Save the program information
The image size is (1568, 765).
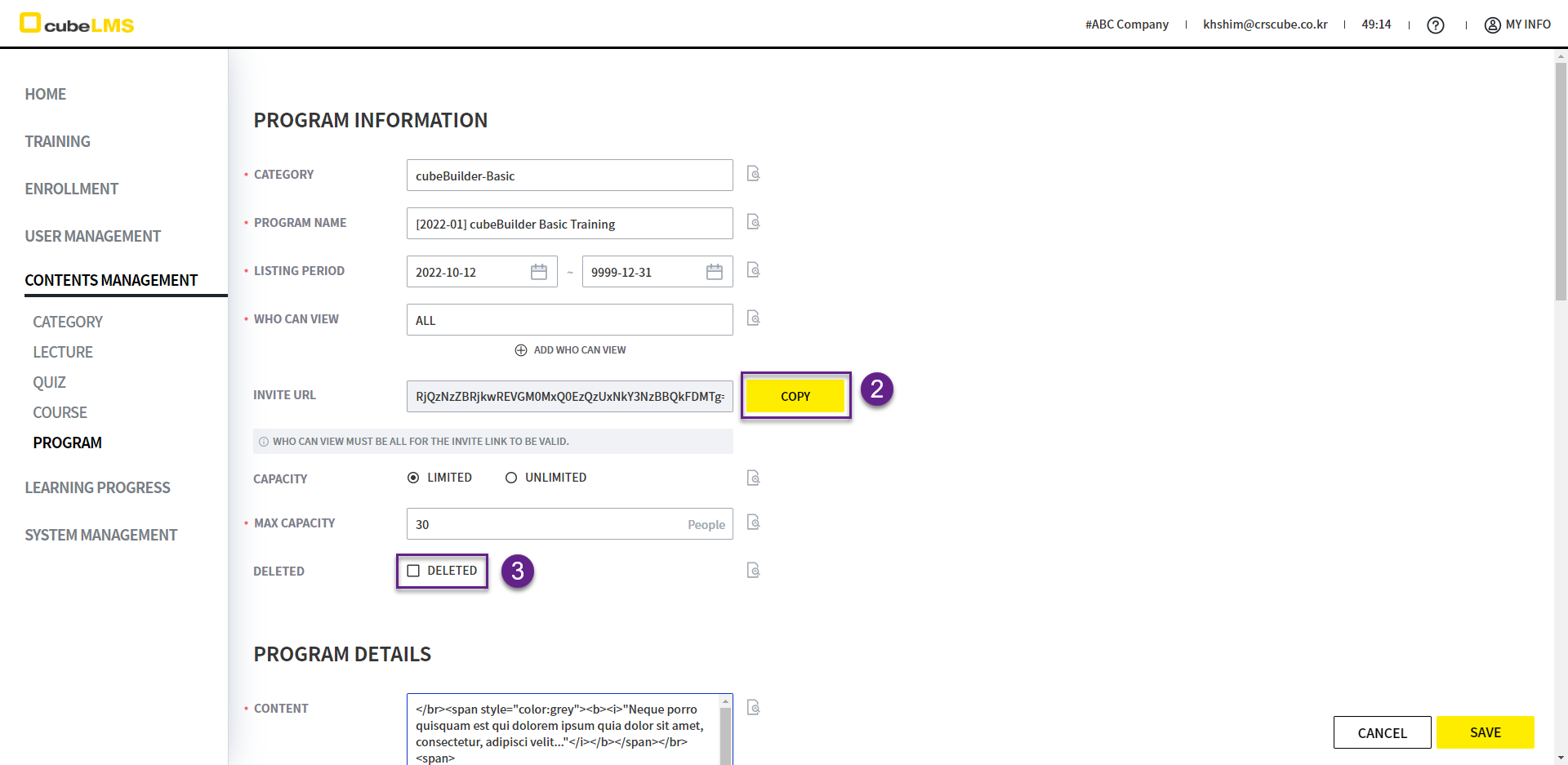point(1485,732)
